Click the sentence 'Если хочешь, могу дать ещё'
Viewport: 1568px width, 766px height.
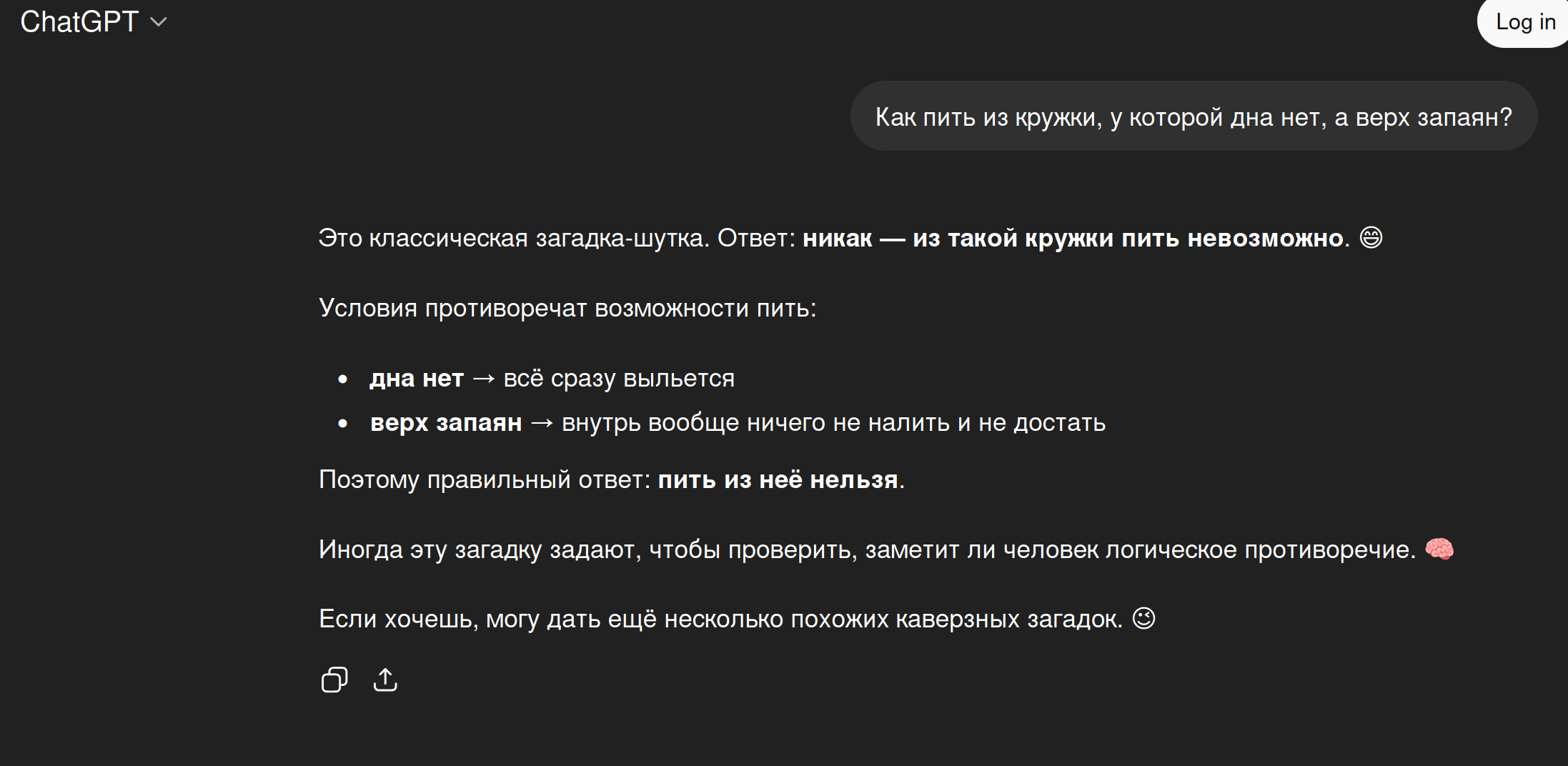point(720,619)
